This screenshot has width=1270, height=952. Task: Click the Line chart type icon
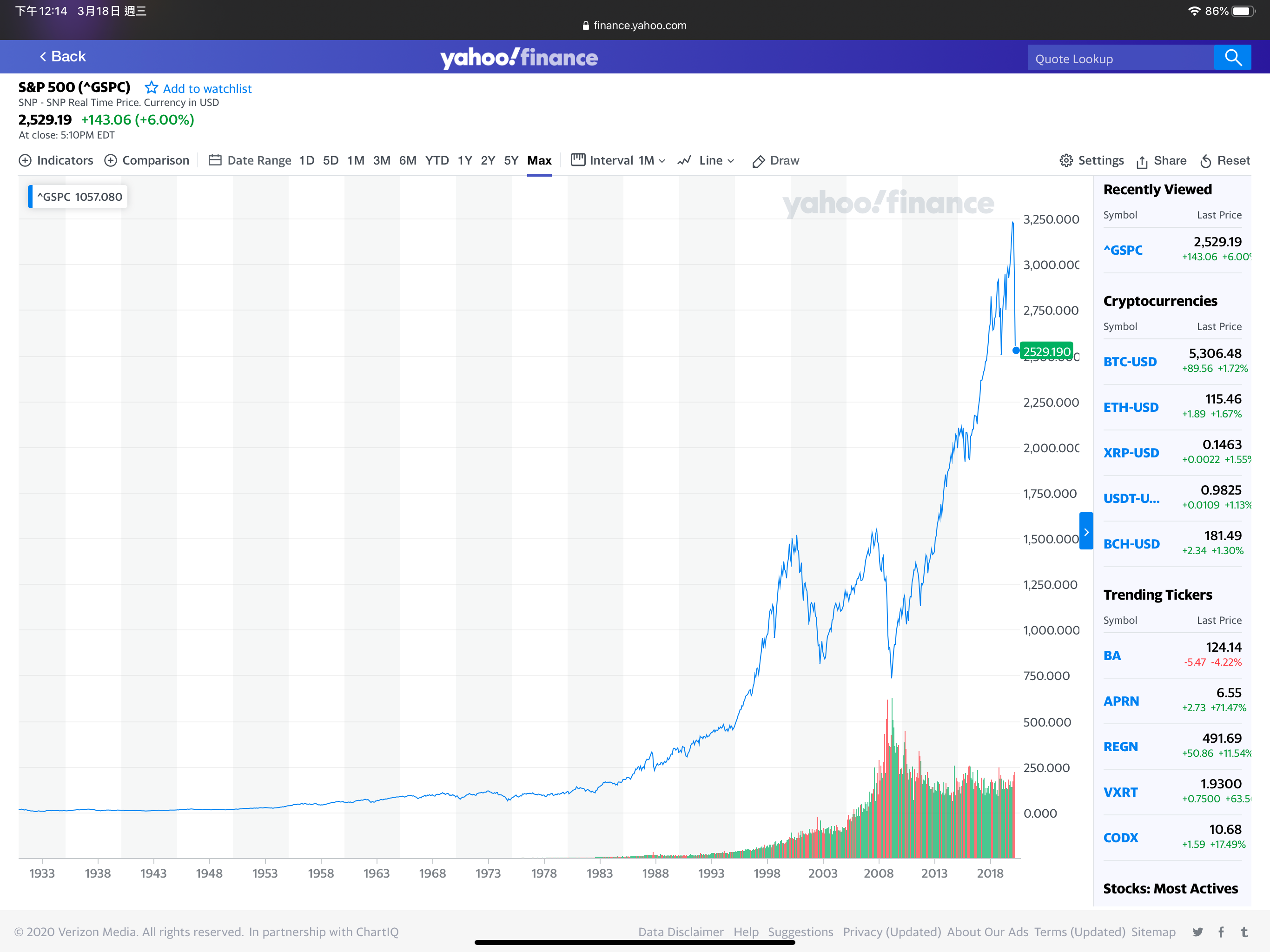tap(684, 160)
